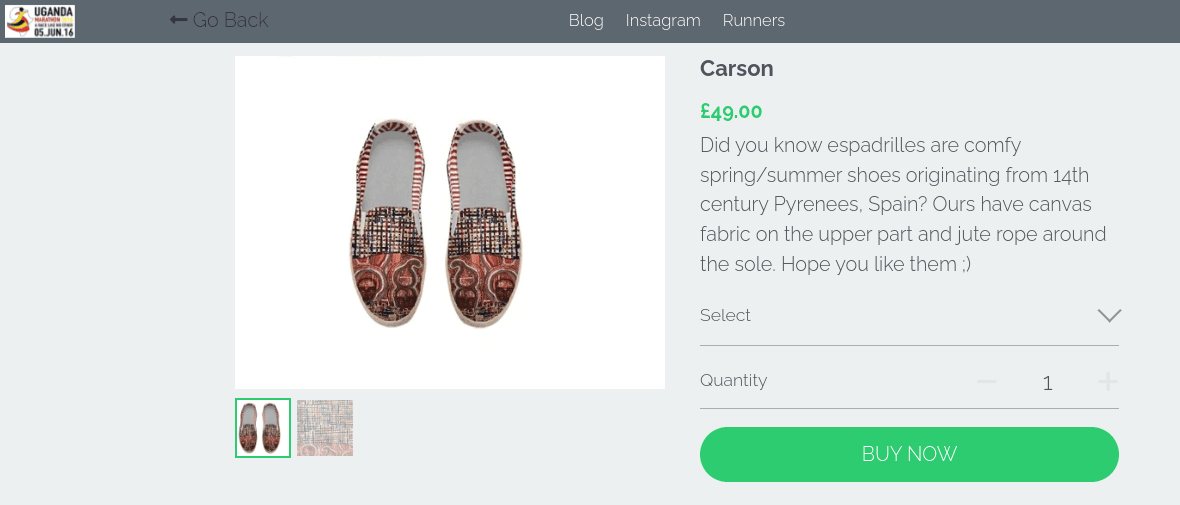This screenshot has height=505, width=1180.
Task: Click the right shoe in main image
Action: click(482, 223)
